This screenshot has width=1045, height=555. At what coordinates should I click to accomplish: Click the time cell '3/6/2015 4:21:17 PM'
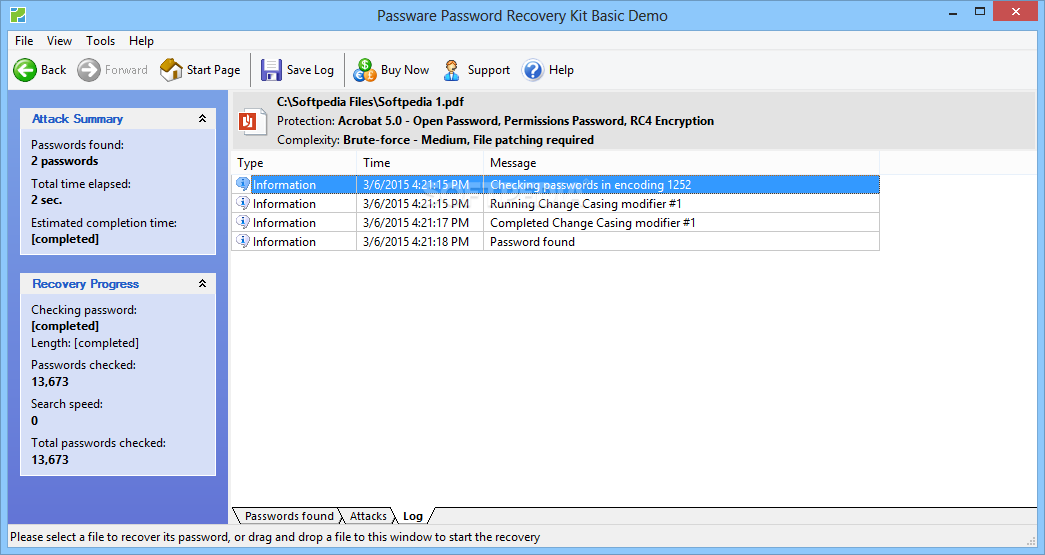click(416, 223)
